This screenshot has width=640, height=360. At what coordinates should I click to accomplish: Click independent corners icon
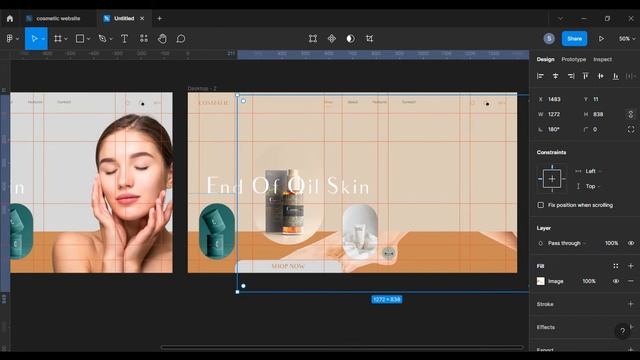tap(631, 129)
